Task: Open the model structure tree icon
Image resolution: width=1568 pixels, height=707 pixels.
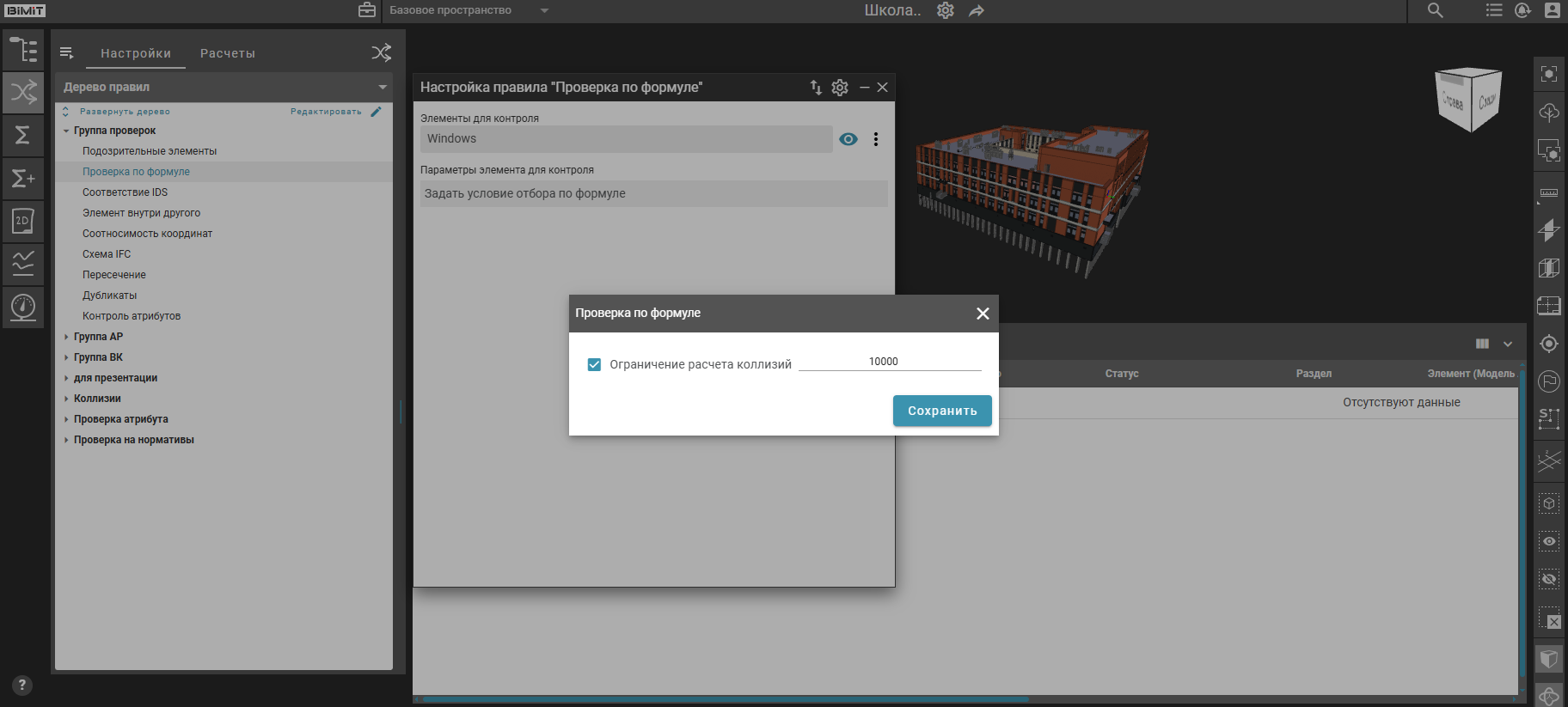Action: [23, 50]
